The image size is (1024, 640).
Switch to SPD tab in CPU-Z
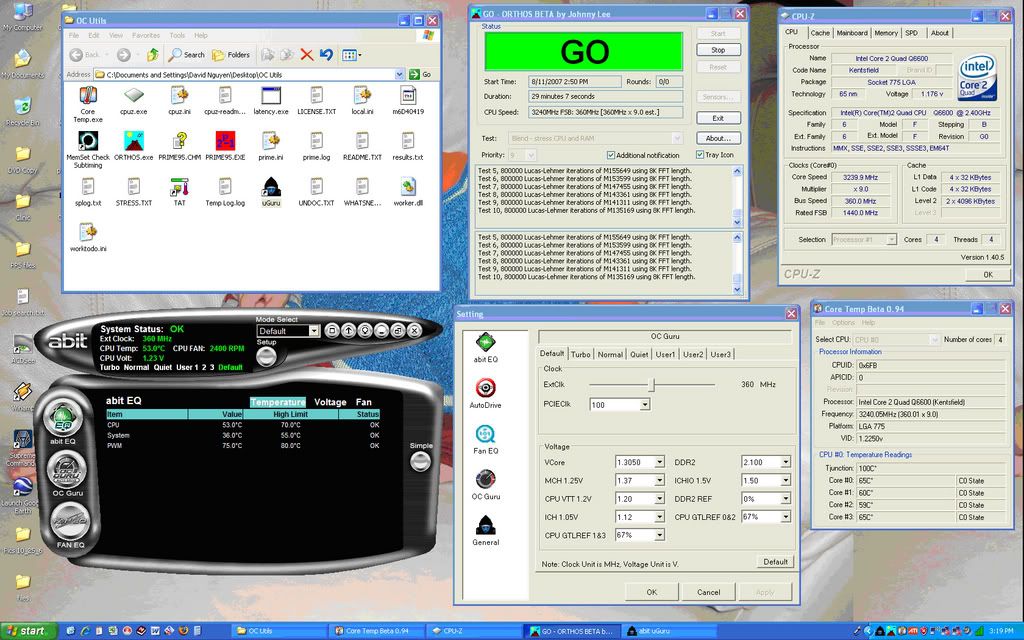(912, 33)
